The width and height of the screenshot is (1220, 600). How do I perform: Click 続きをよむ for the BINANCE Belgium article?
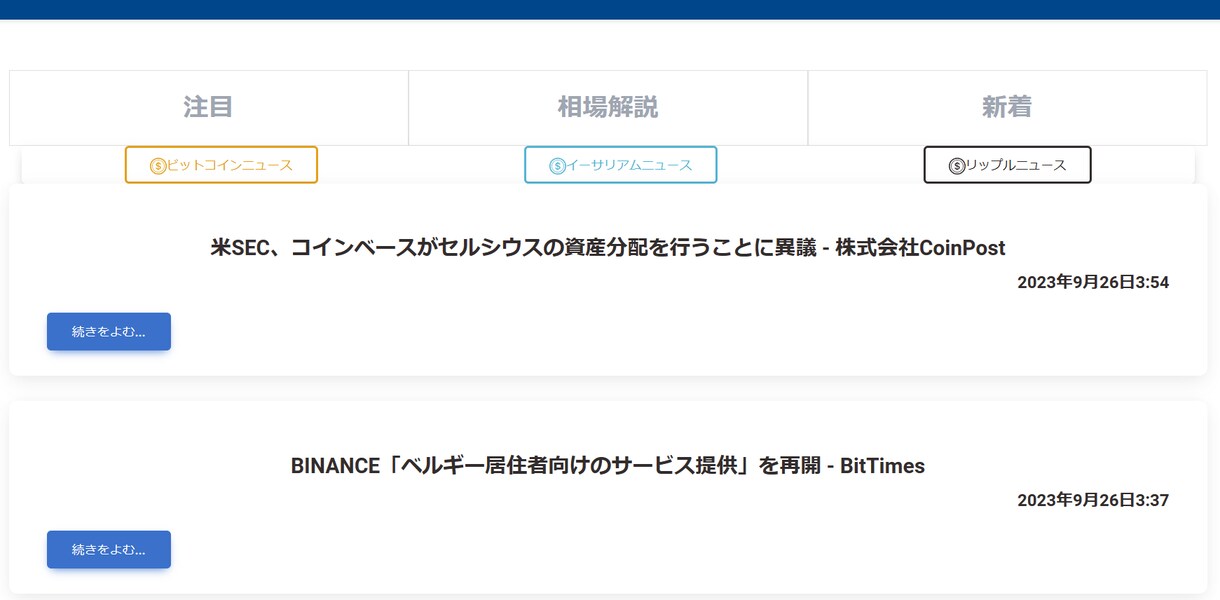pyautogui.click(x=109, y=550)
